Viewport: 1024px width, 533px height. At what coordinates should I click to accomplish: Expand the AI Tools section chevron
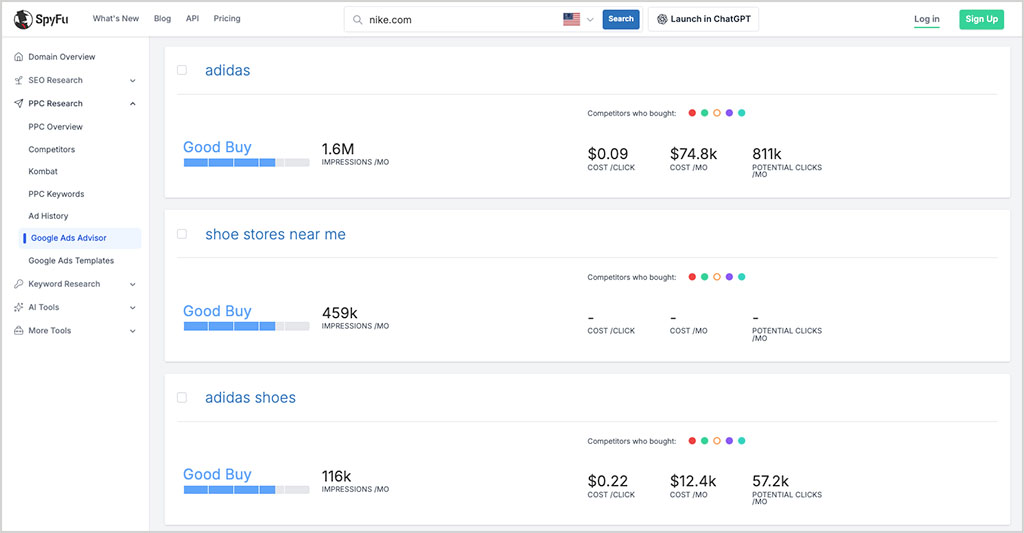(133, 308)
